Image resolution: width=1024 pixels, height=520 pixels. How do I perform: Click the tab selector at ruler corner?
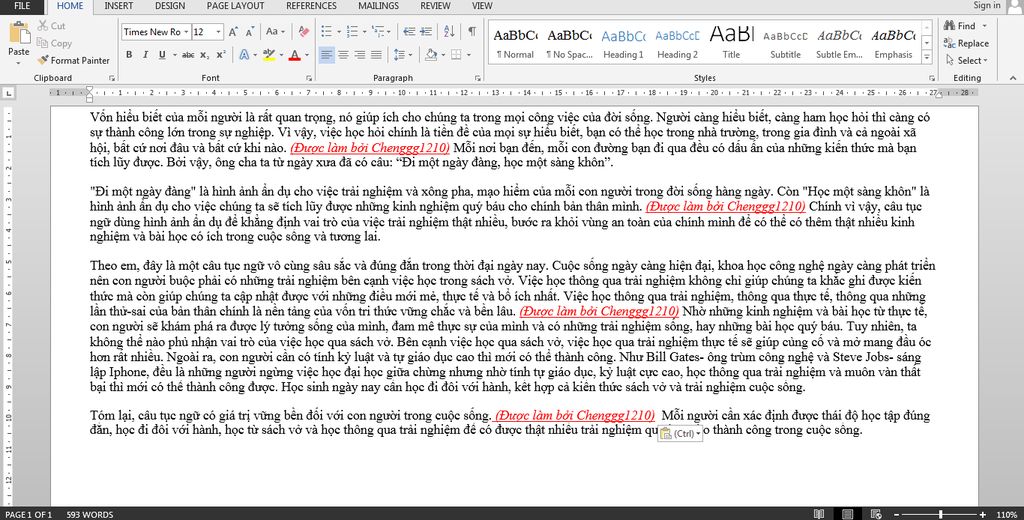tap(8, 93)
